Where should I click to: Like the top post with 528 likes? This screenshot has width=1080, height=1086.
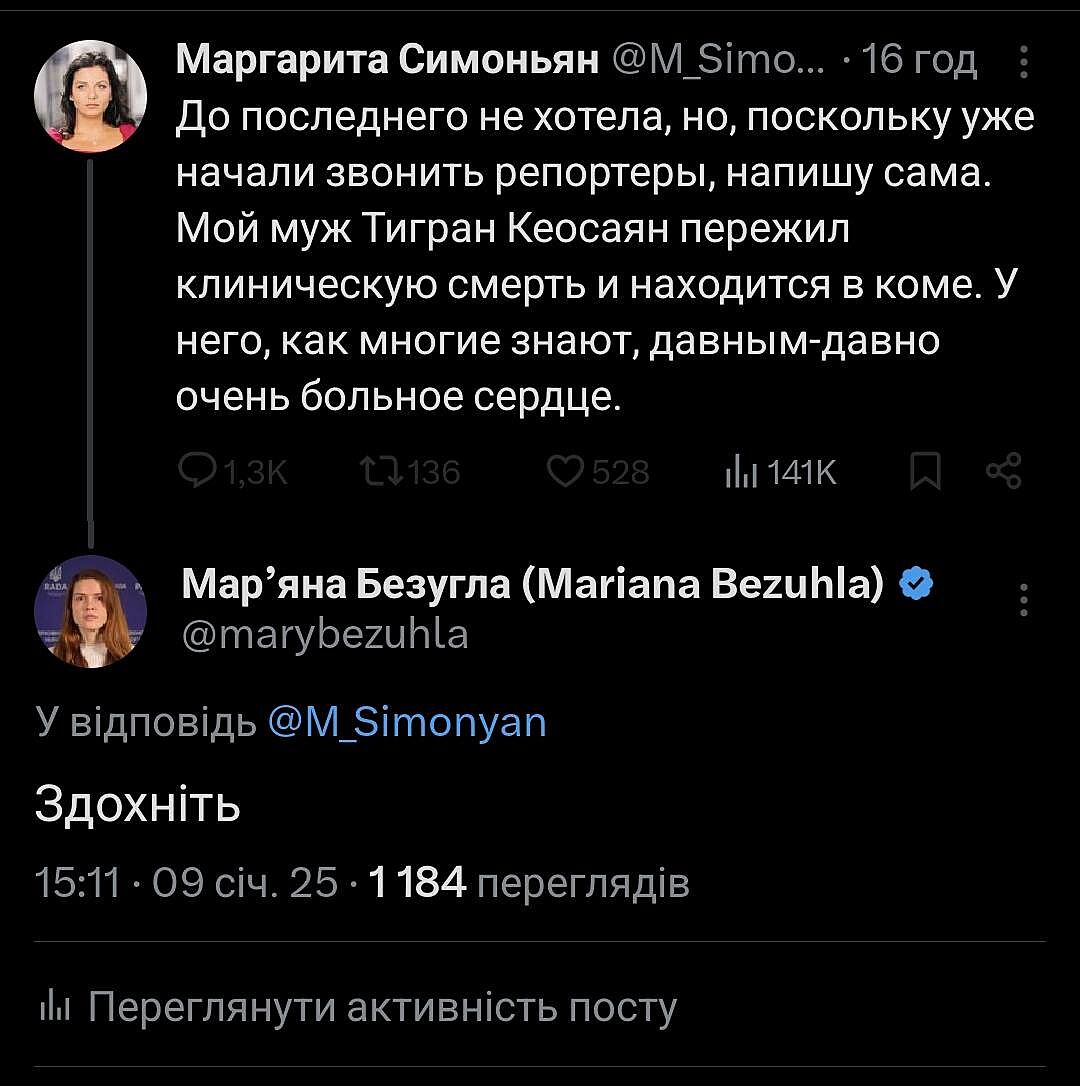(x=564, y=471)
